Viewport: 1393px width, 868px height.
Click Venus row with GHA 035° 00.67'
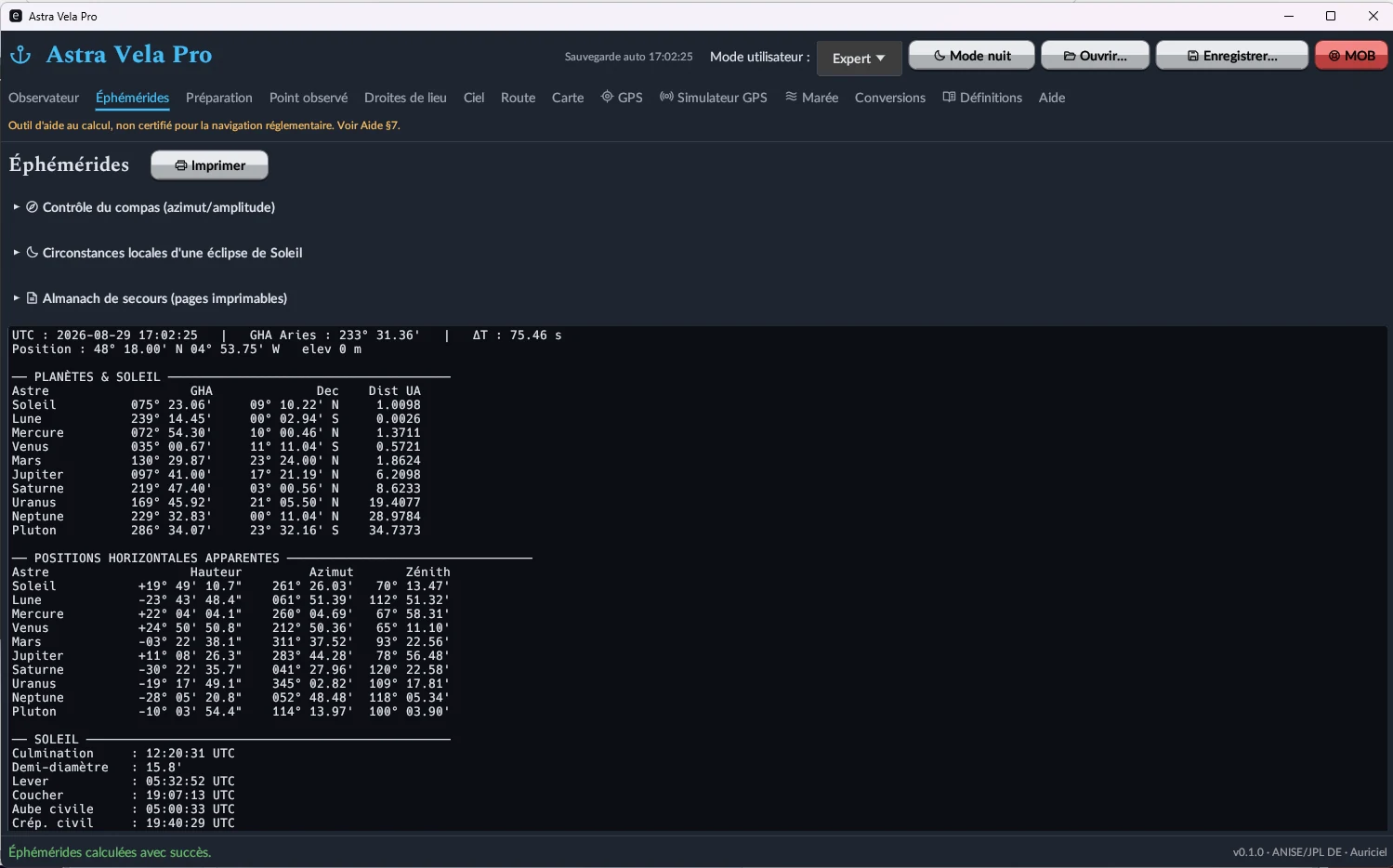point(217,447)
